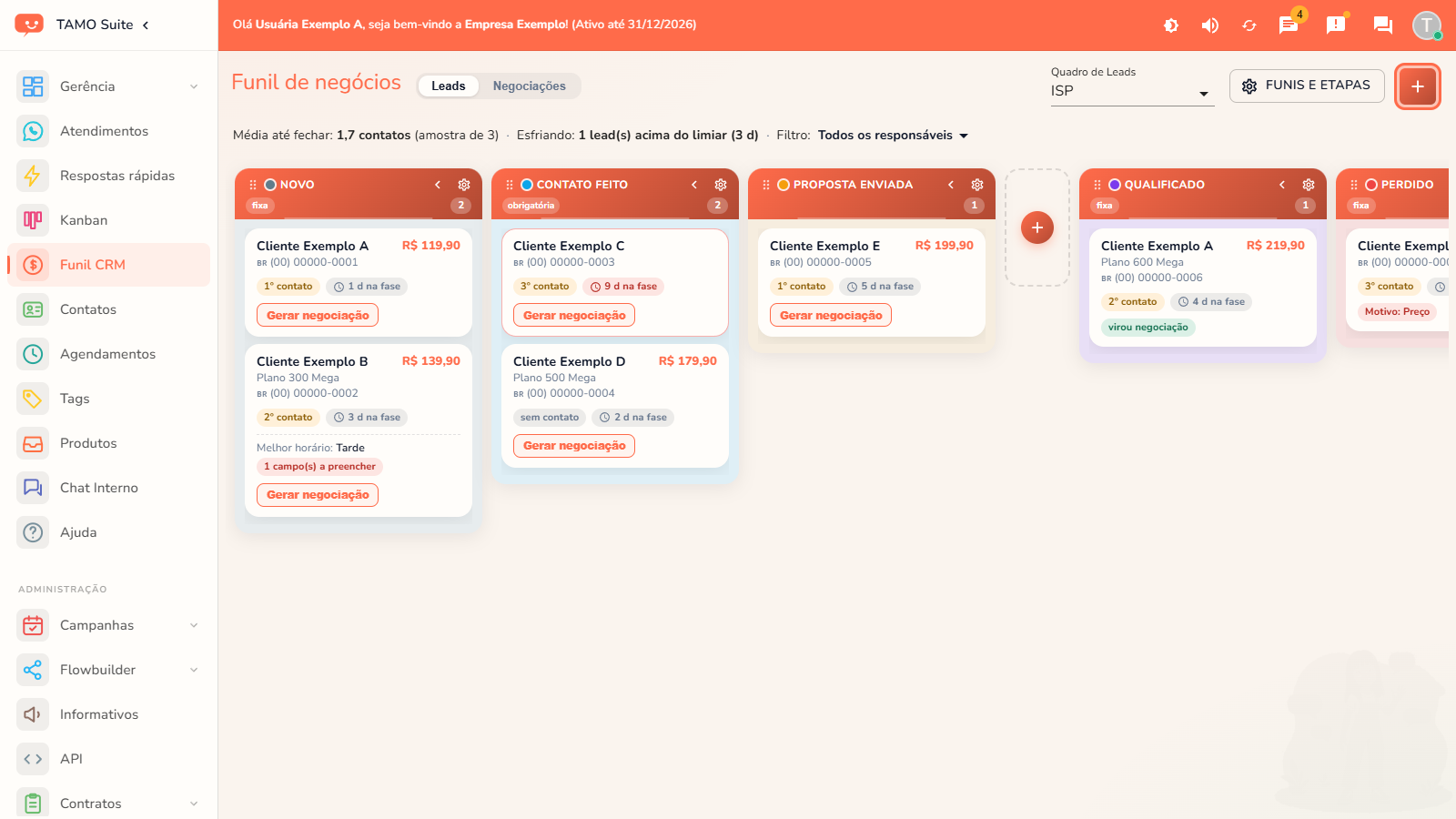
Task: Mute notification sounds via speaker icon
Action: 1210,25
